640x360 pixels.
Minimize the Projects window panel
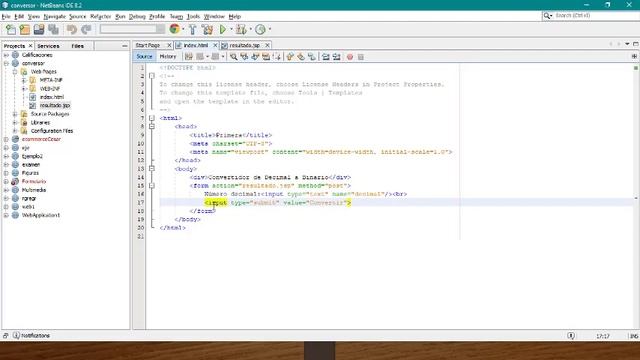124,46
